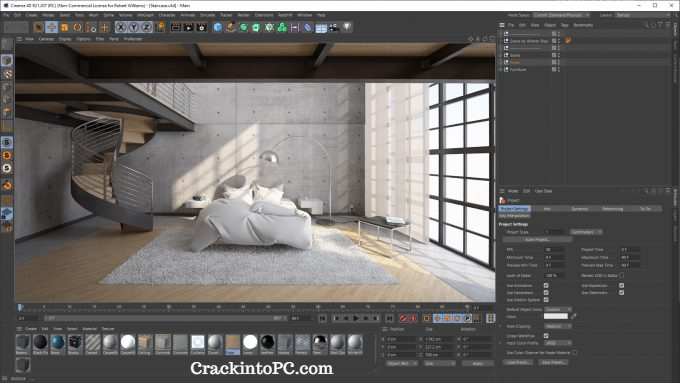Open Size mode dropdown in Coordinates
Image resolution: width=680 pixels, height=383 pixels.
pos(439,363)
